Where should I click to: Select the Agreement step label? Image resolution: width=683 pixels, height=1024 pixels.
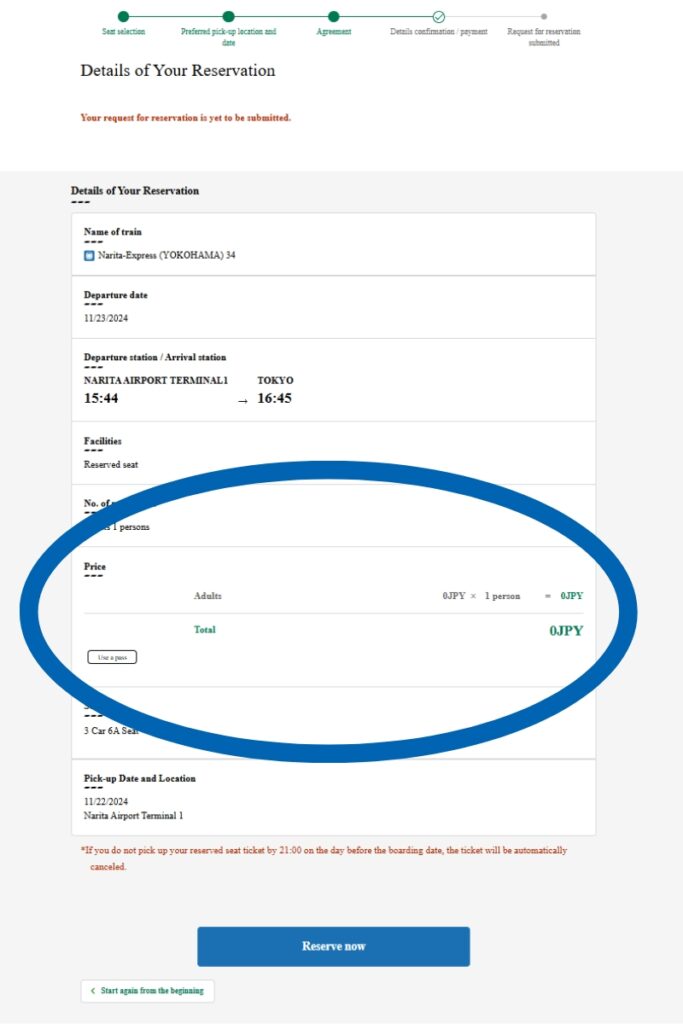pos(333,32)
